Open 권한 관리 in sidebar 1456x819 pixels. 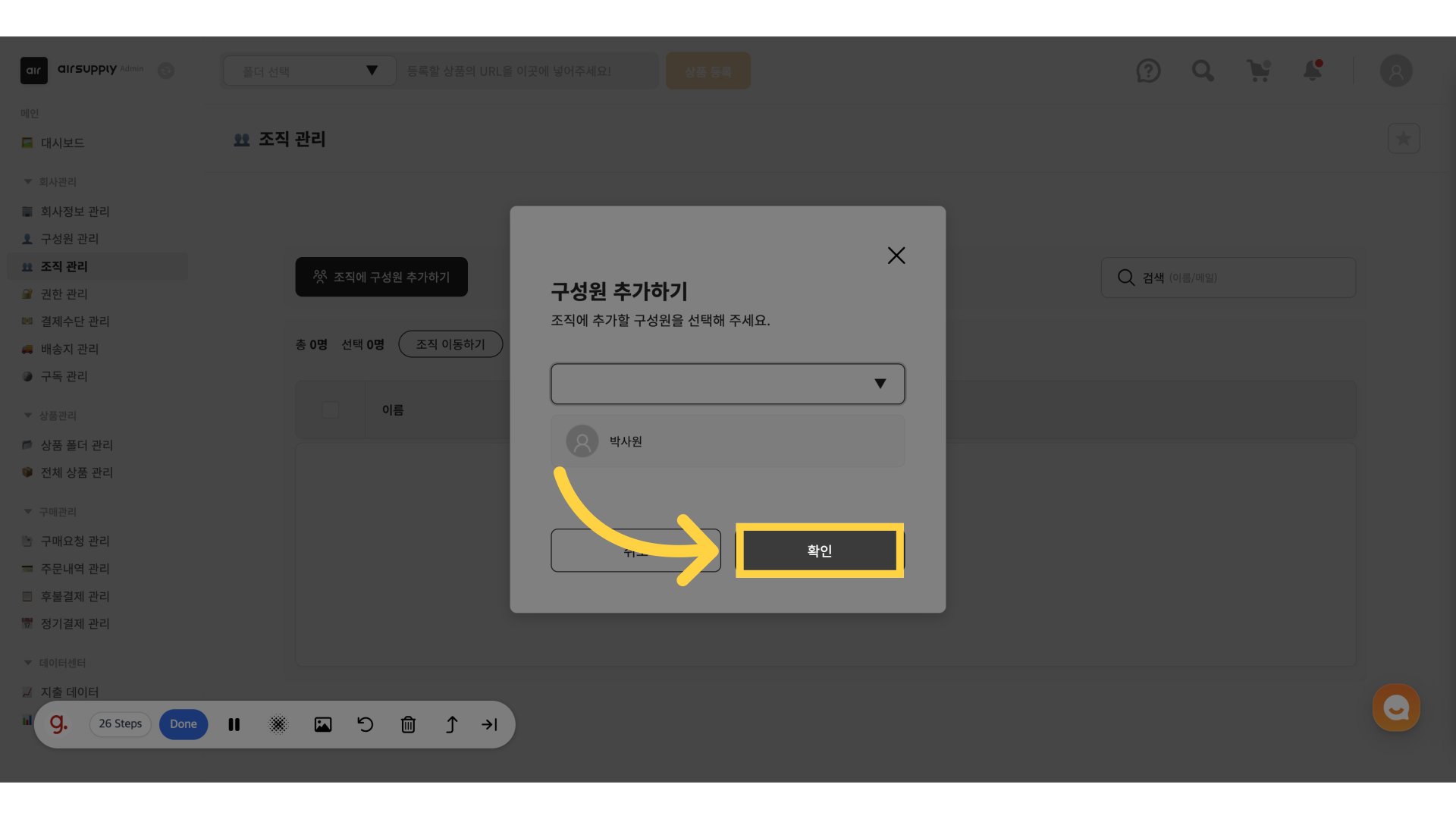(x=64, y=294)
